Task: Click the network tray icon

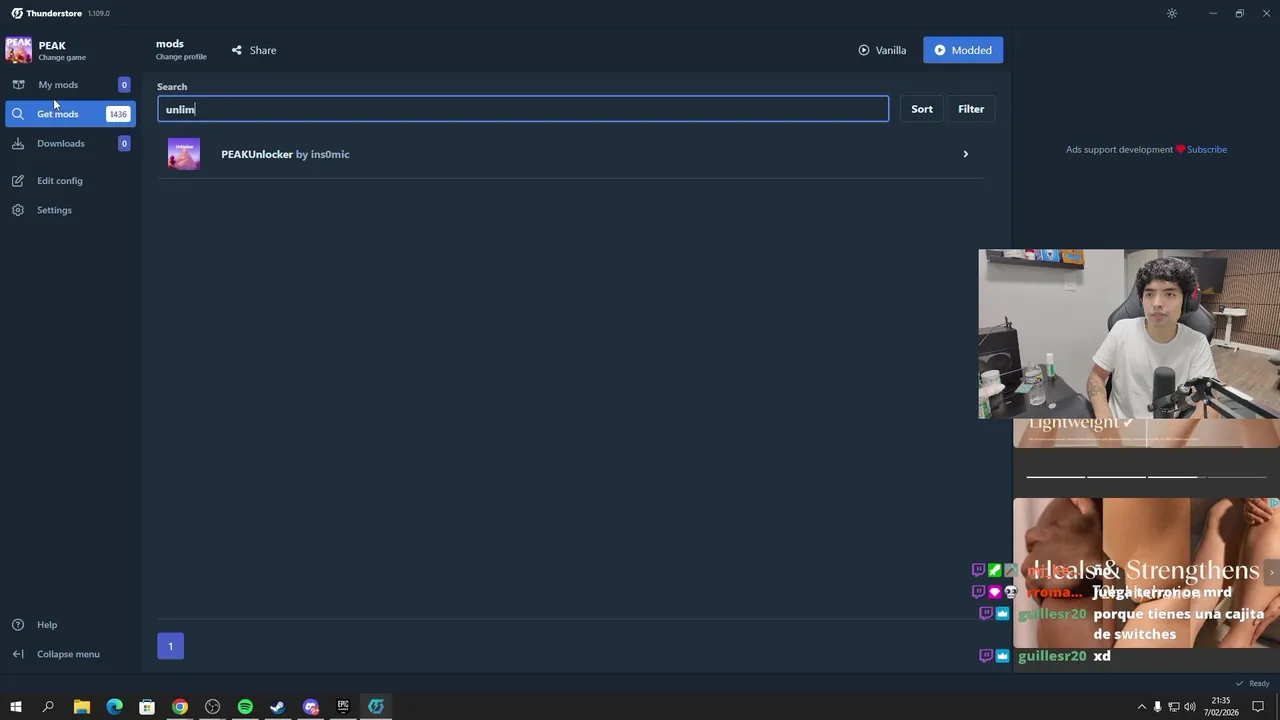Action: pyautogui.click(x=1174, y=707)
